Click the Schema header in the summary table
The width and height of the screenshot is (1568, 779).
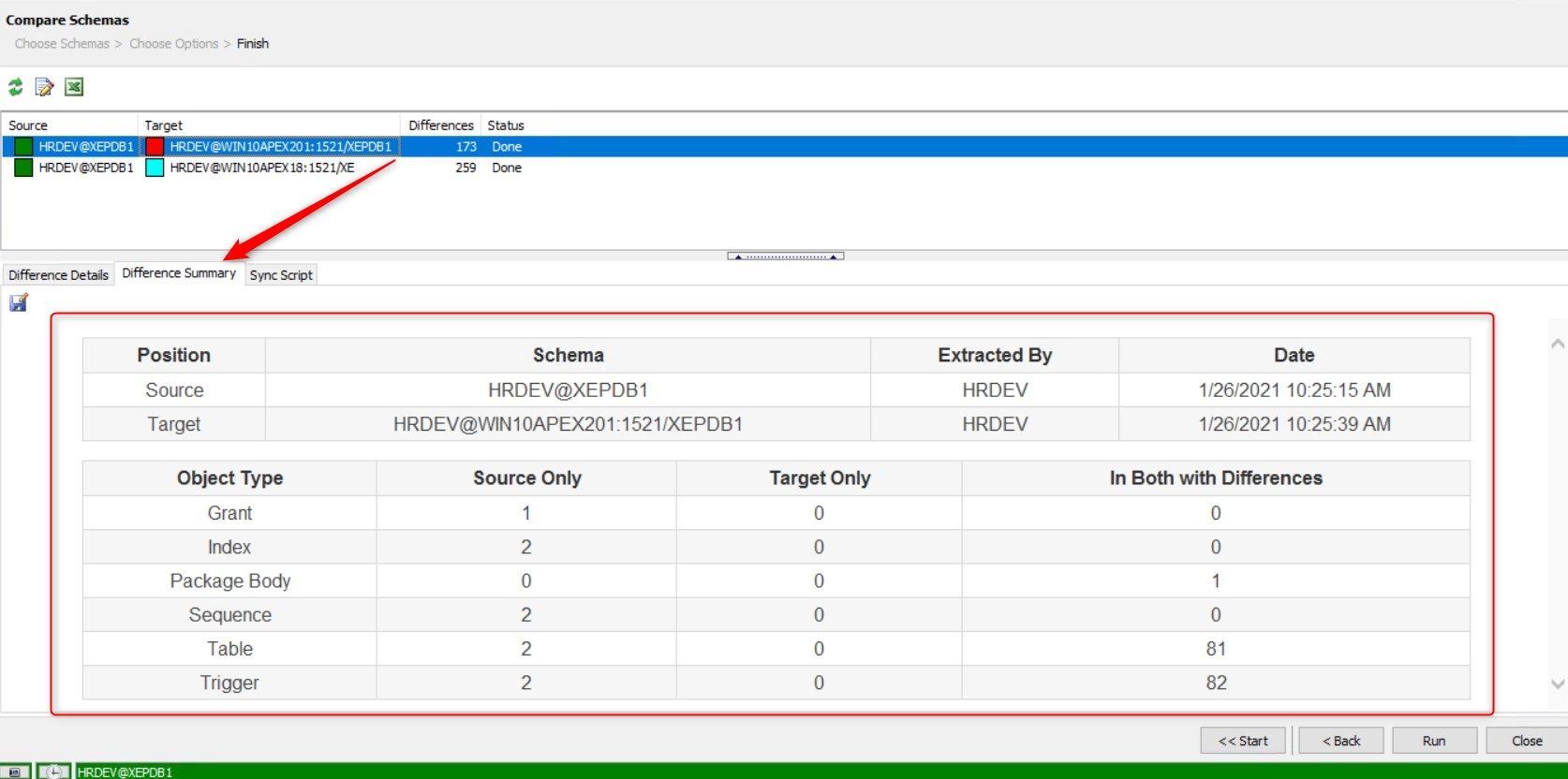[x=568, y=355]
